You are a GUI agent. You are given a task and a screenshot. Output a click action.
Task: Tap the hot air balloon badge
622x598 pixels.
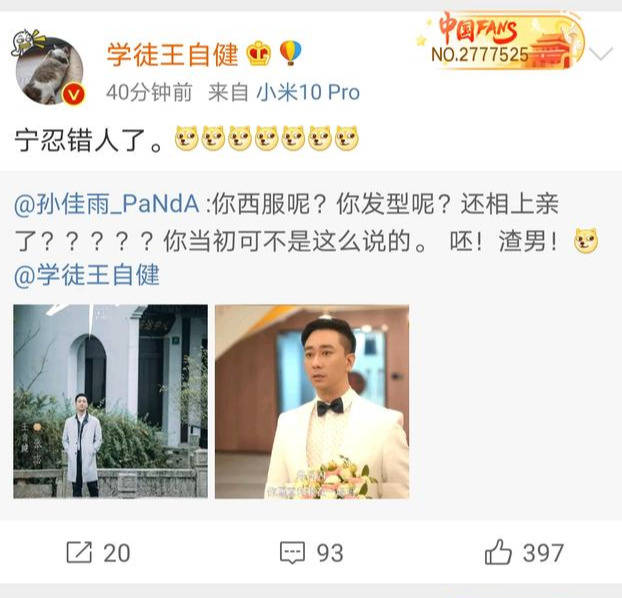[290, 53]
